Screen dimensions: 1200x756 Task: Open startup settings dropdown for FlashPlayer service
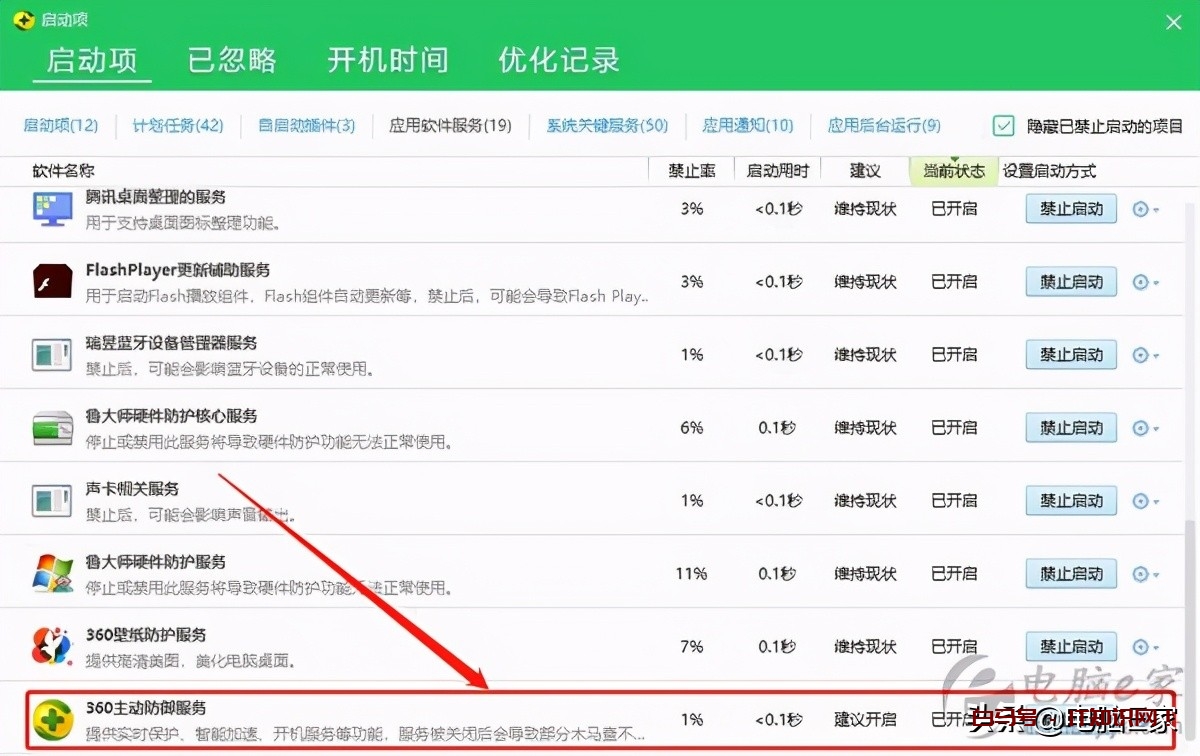(x=1142, y=281)
